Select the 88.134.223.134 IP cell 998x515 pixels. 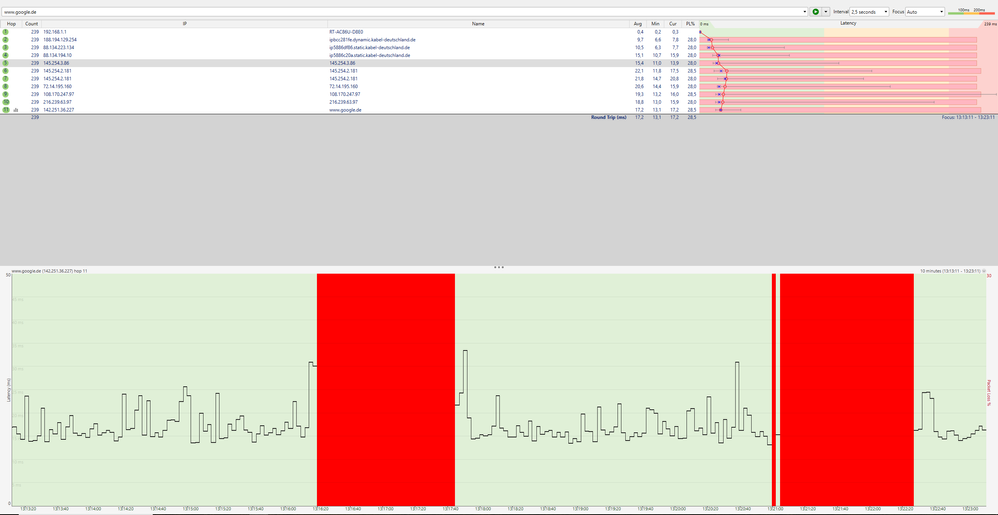pyautogui.click(x=59, y=47)
